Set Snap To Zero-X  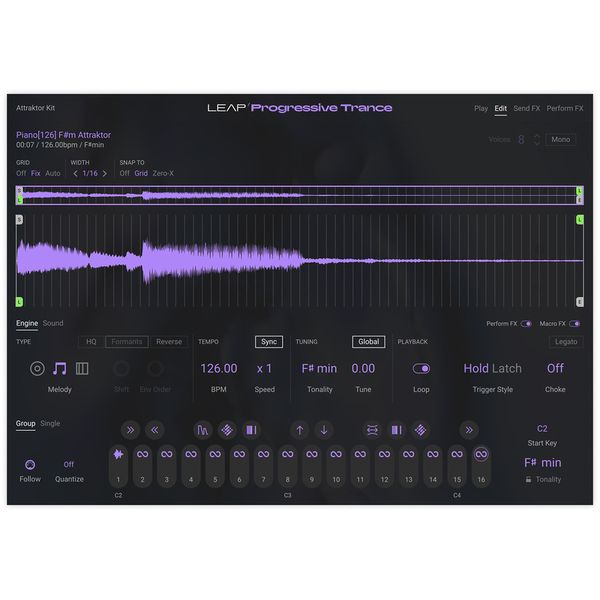coord(163,173)
